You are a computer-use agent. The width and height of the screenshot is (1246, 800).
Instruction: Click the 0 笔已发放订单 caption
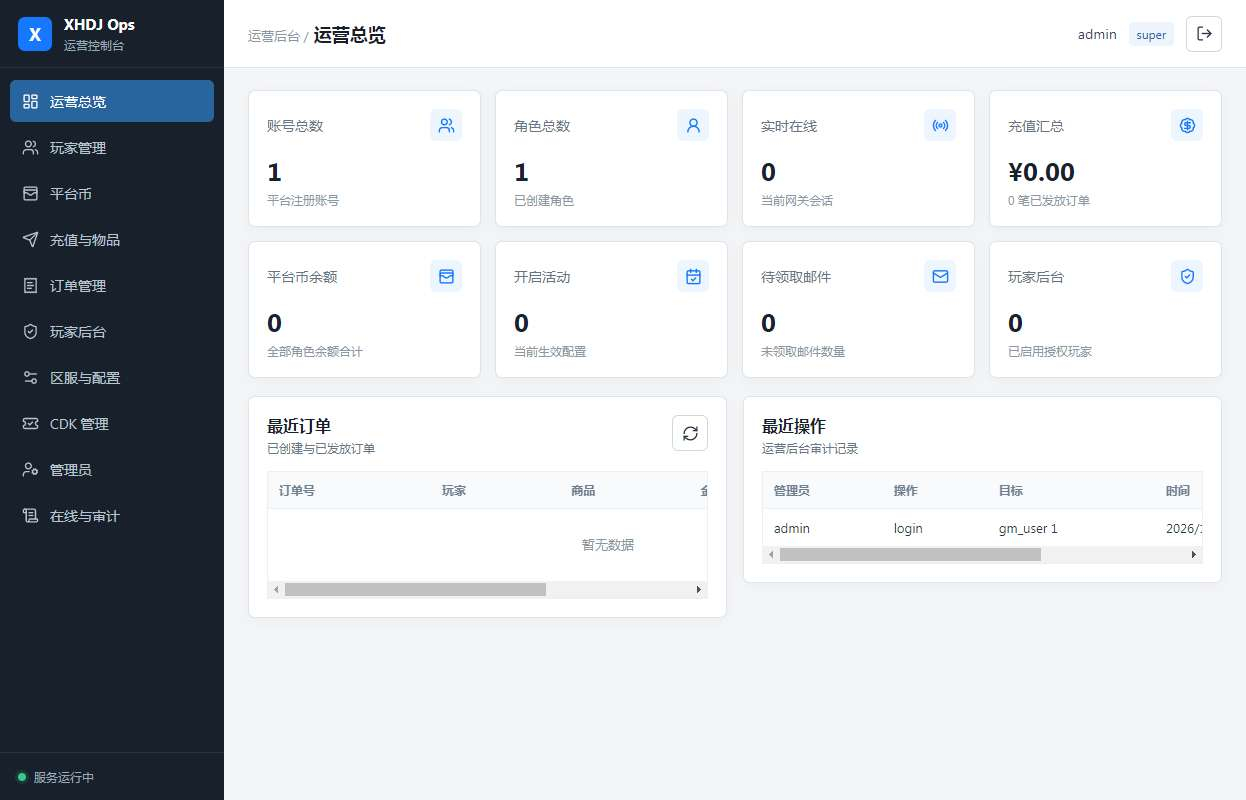coord(1049,200)
